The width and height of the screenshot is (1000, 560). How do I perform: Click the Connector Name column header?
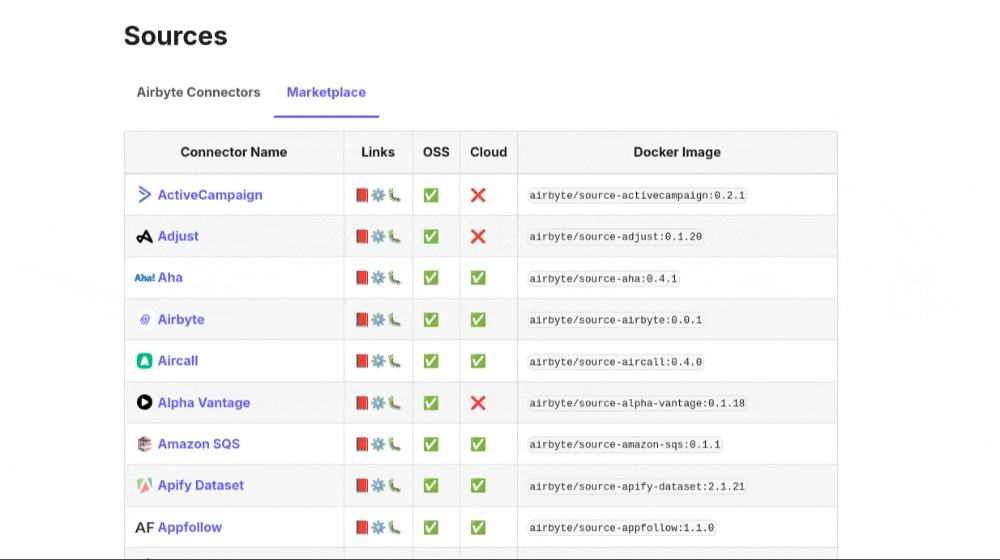point(233,152)
